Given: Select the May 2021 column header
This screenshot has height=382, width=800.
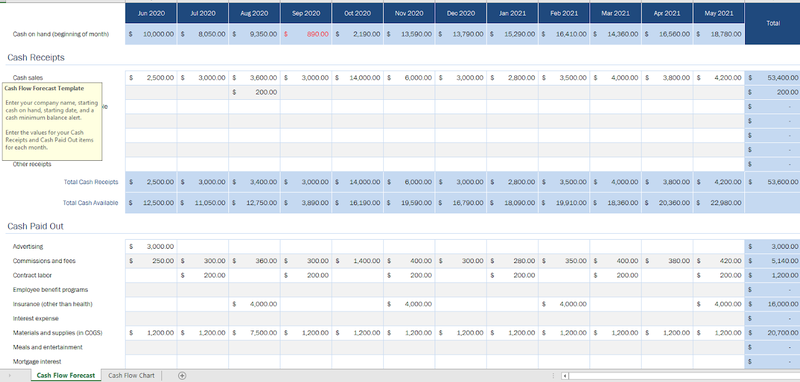Looking at the screenshot, I should click(x=718, y=14).
